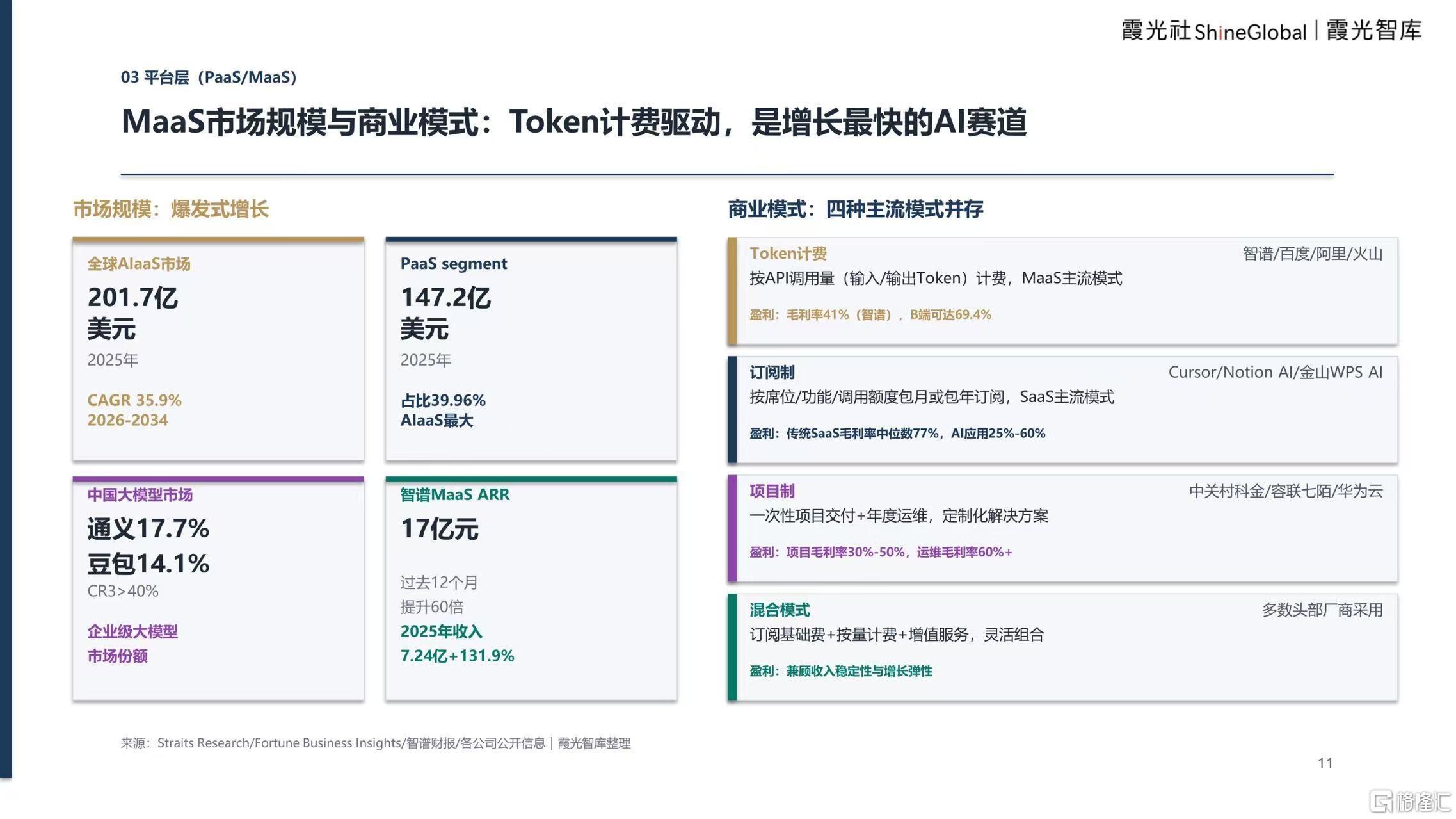Viewport: 1456px width, 819px height.
Task: Click the page number 11
Action: (1325, 763)
